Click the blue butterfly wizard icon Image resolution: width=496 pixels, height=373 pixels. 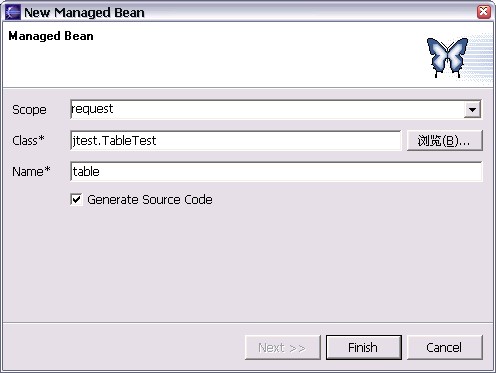(447, 57)
